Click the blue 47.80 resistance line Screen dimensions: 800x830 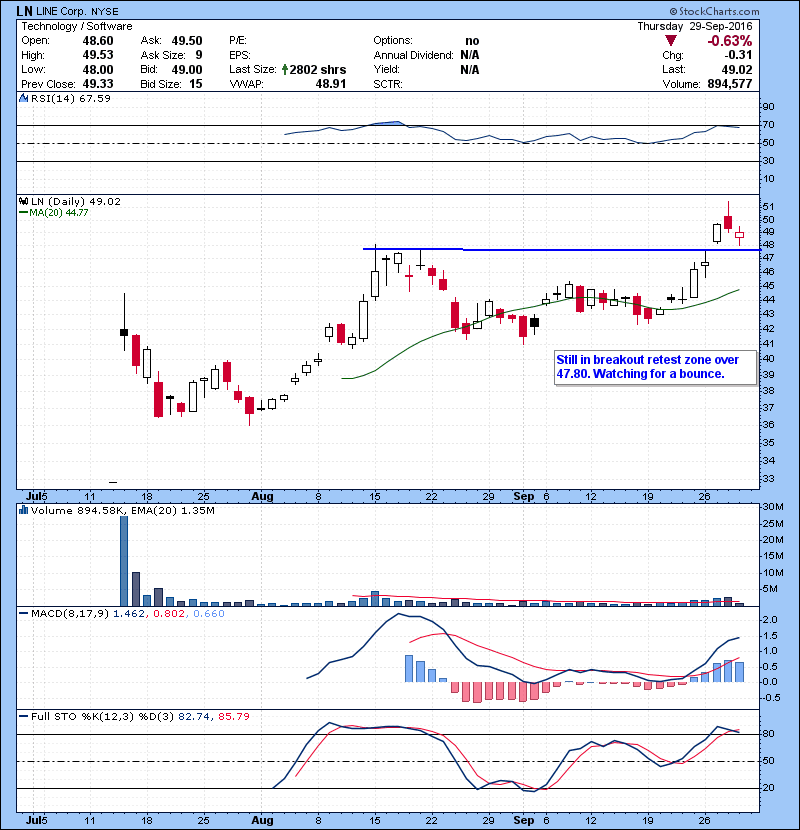click(x=561, y=249)
